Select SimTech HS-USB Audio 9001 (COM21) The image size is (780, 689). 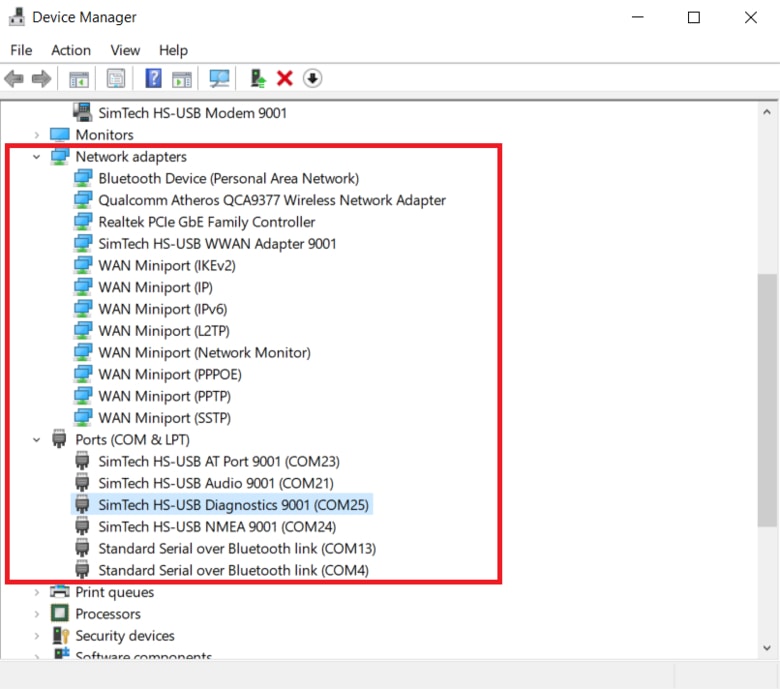216,483
